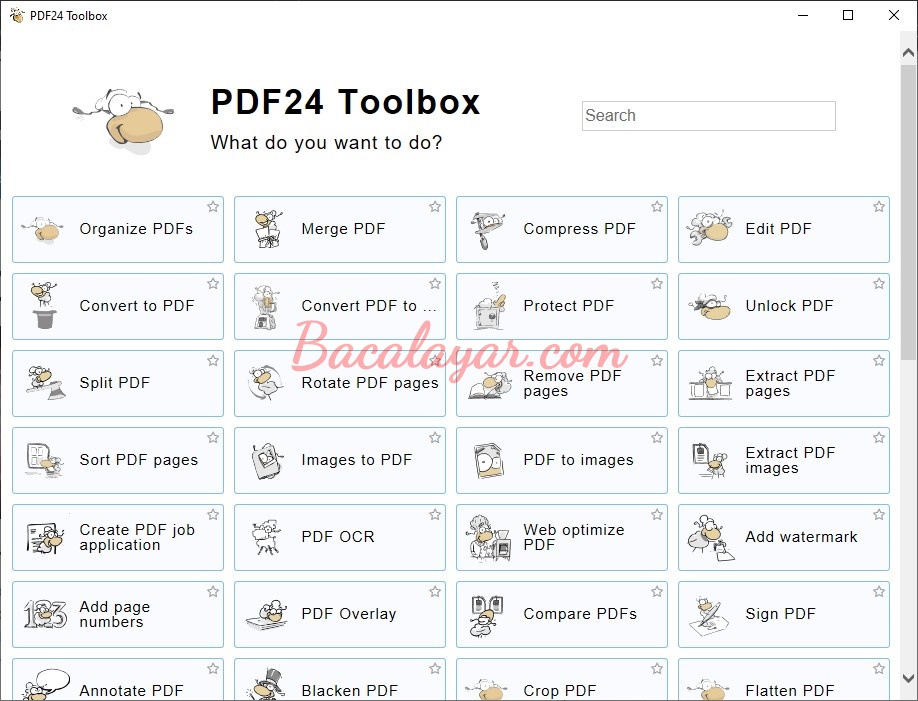Click the Protect PDF safe icon
The width and height of the screenshot is (918, 701).
488,306
